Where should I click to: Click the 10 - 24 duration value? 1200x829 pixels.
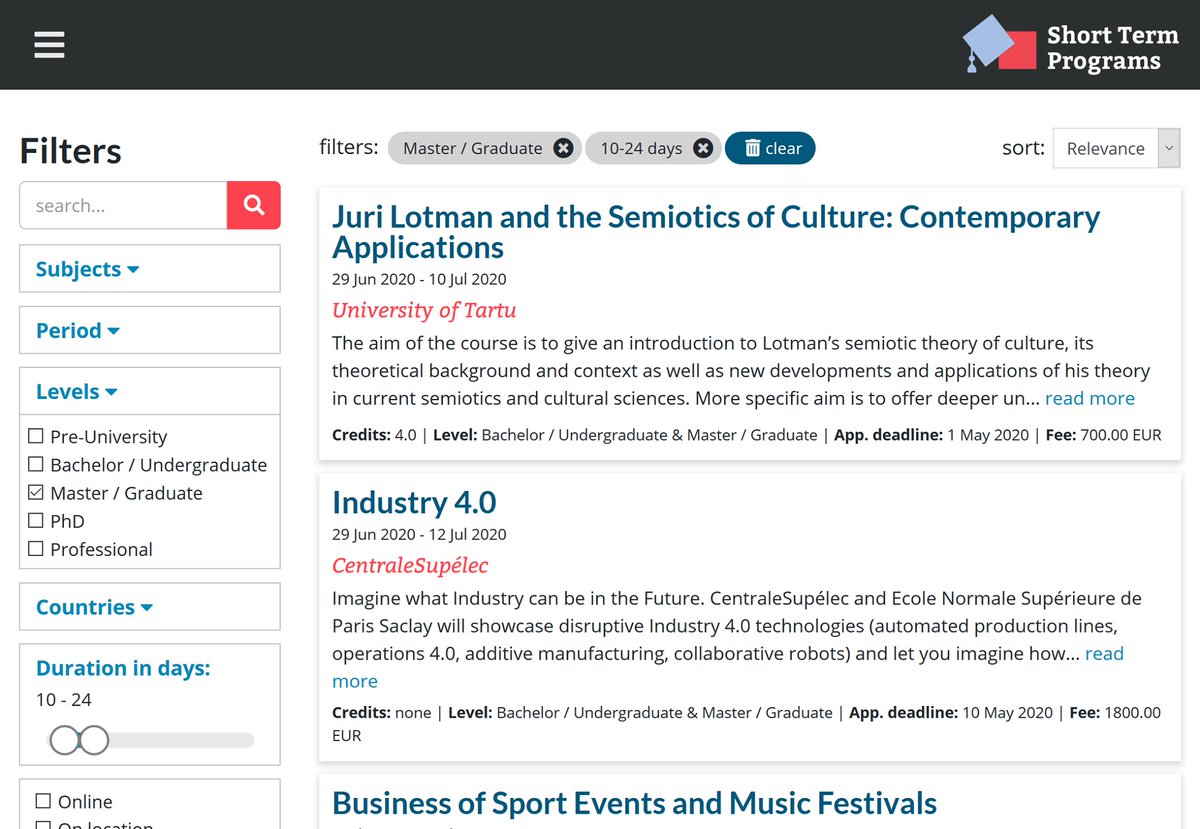(x=64, y=700)
